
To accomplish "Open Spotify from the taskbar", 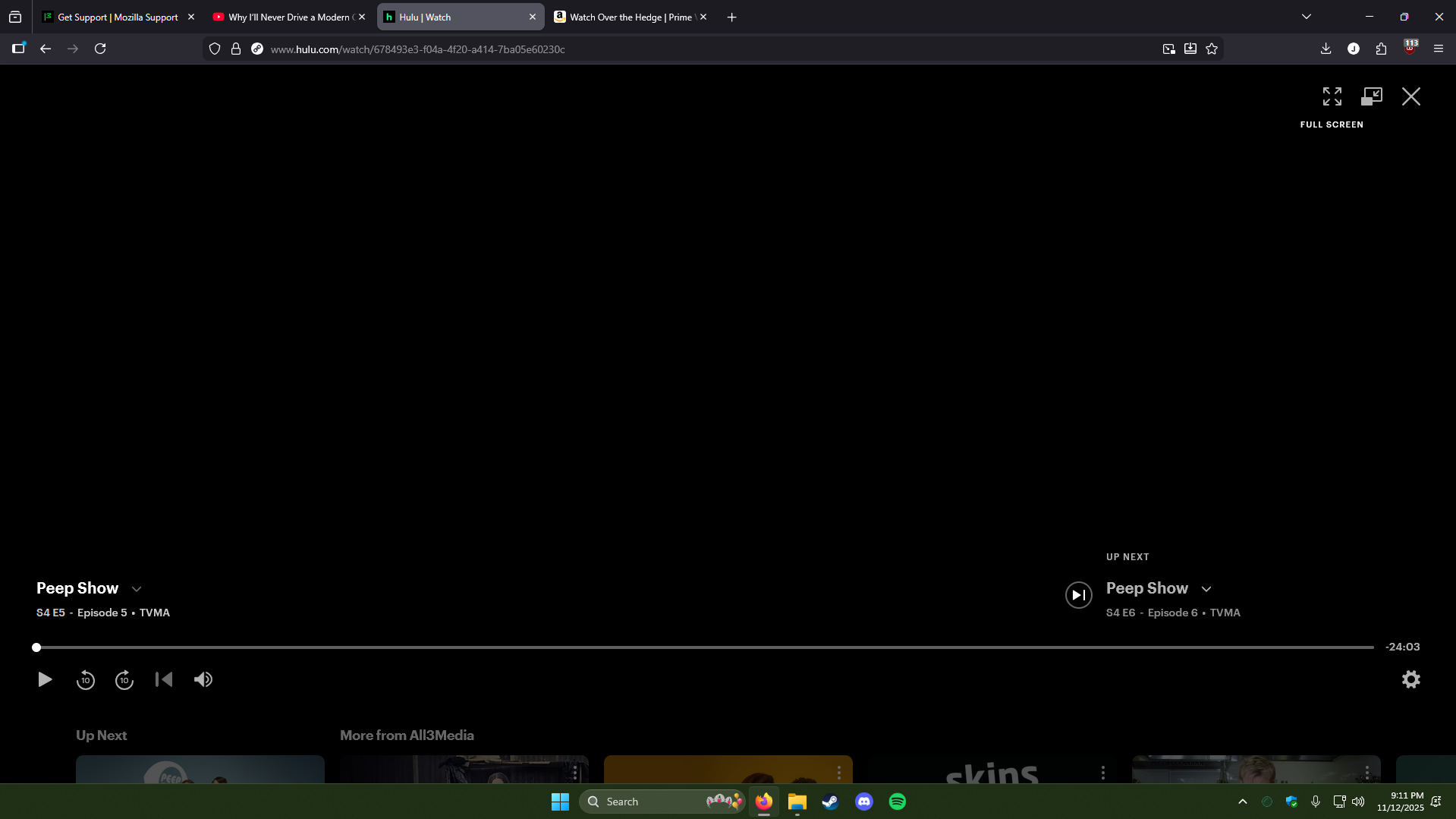I will (x=898, y=802).
